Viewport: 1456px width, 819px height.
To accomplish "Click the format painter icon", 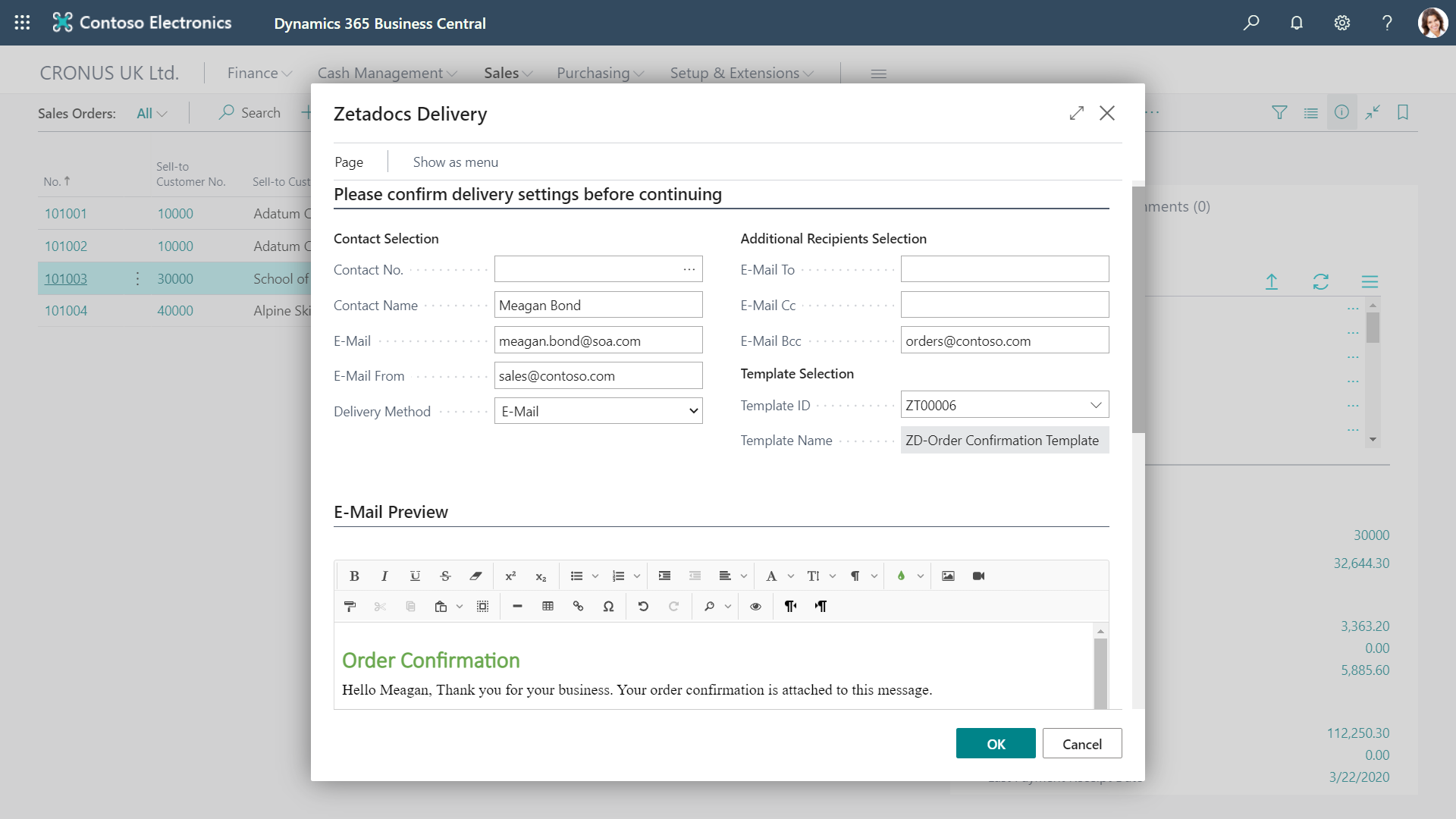I will tap(350, 607).
